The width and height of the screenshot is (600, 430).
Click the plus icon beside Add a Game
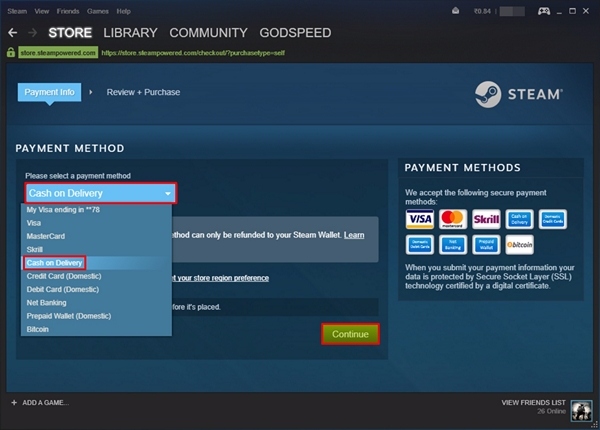pyautogui.click(x=14, y=402)
